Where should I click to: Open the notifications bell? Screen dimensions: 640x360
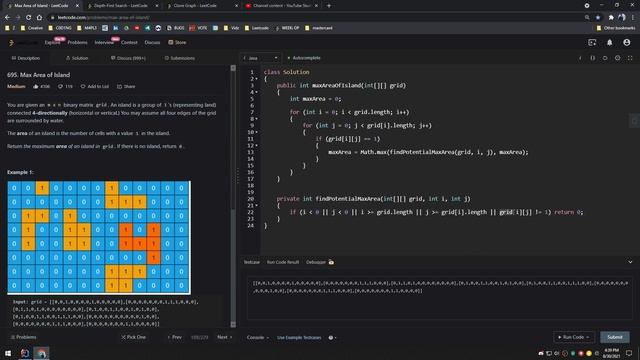pos(609,42)
